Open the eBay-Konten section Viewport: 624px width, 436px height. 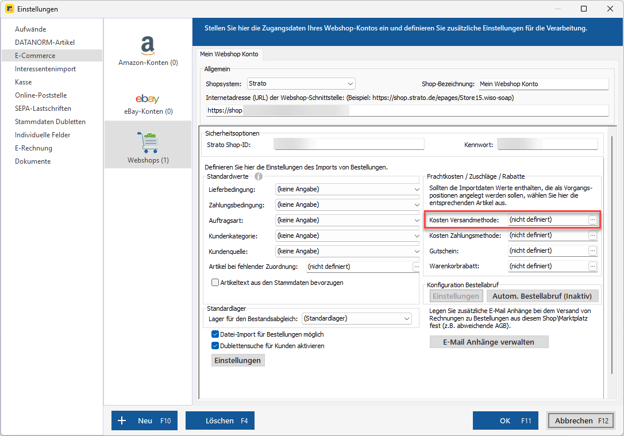coord(148,103)
